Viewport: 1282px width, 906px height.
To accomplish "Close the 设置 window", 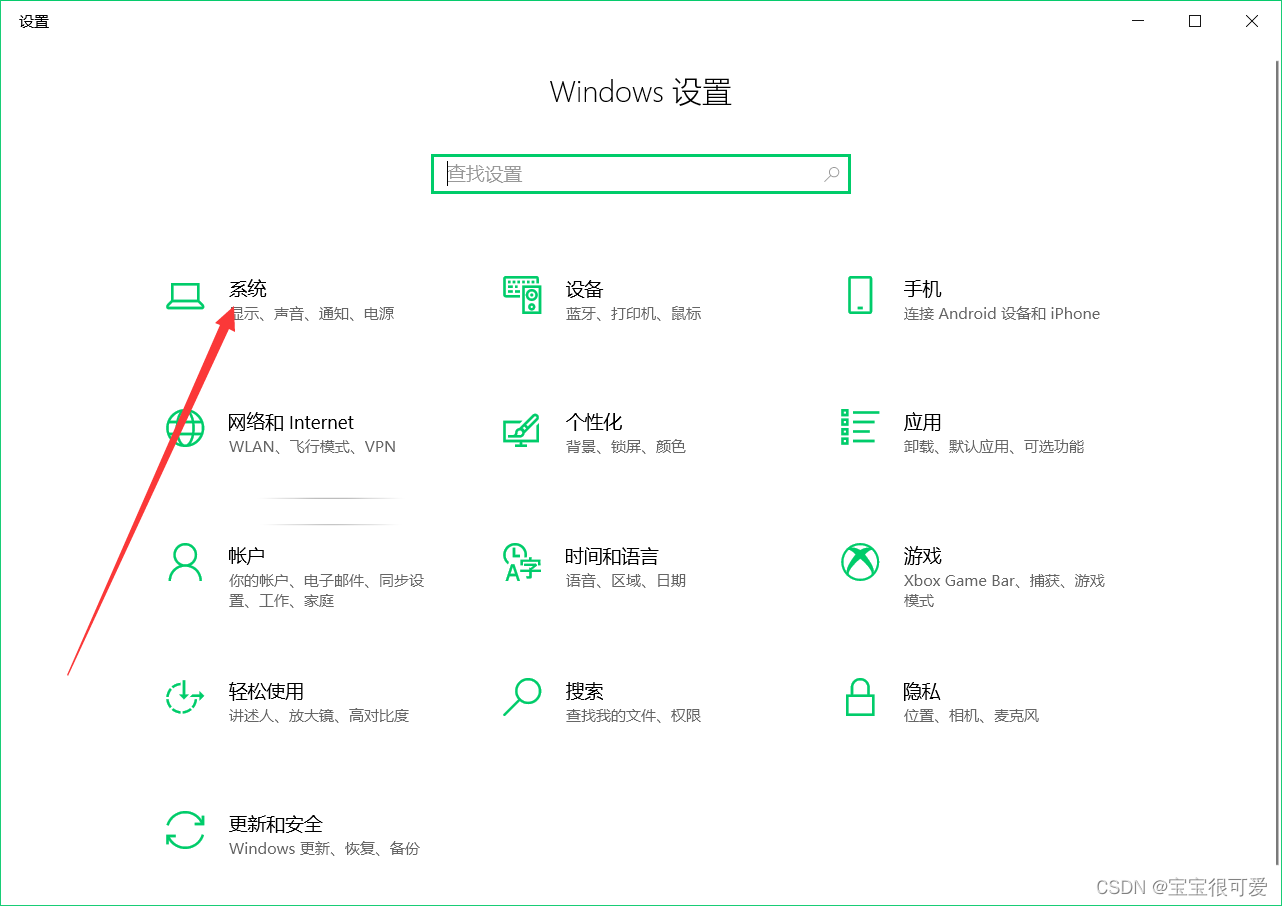I will (1252, 21).
